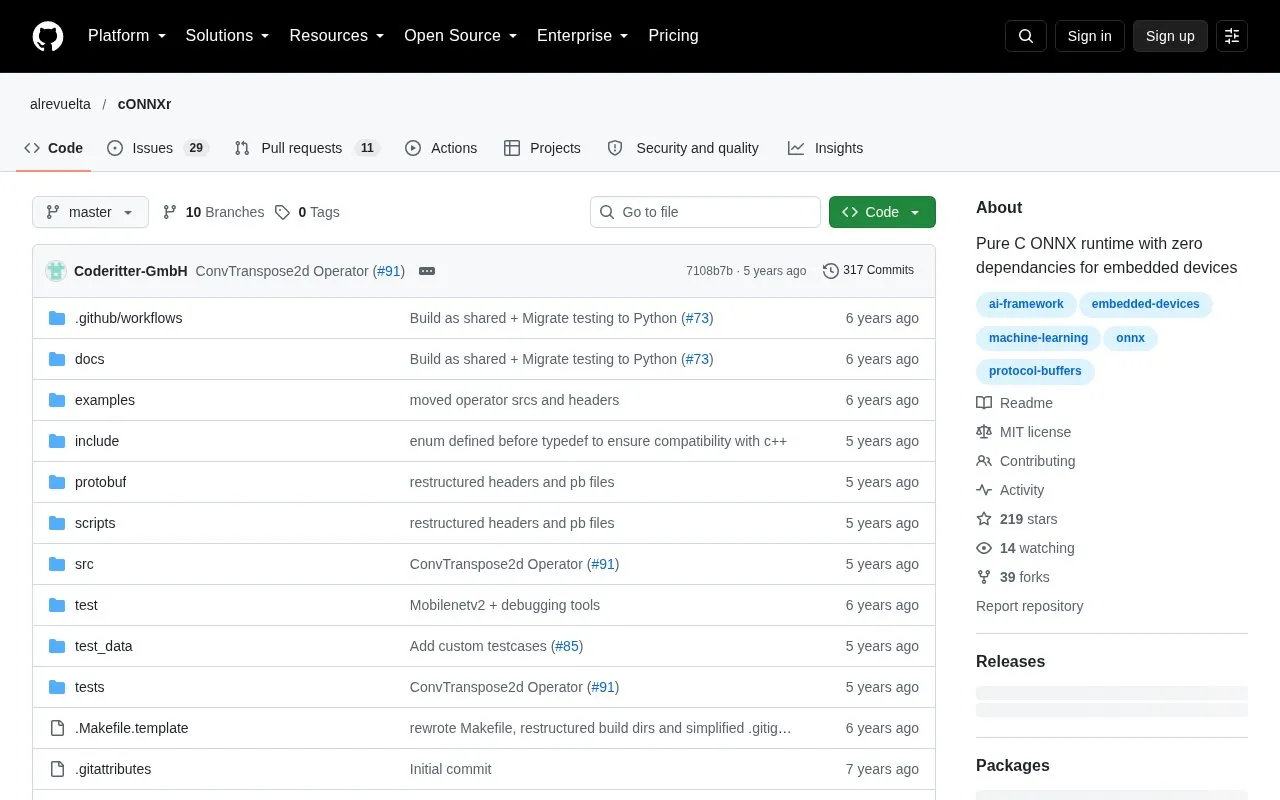Click the Go to file field
This screenshot has height=800, width=1280.
[x=705, y=212]
